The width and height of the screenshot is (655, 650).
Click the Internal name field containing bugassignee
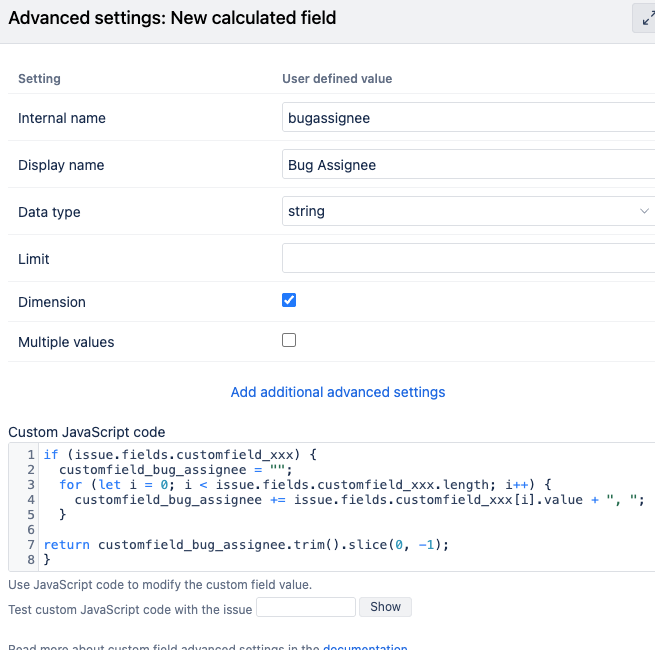pos(468,118)
